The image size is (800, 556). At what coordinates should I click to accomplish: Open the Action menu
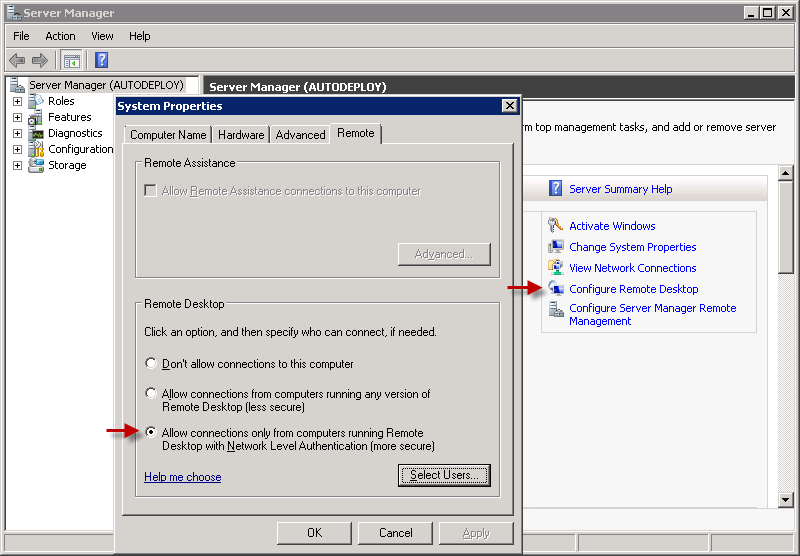pos(60,36)
